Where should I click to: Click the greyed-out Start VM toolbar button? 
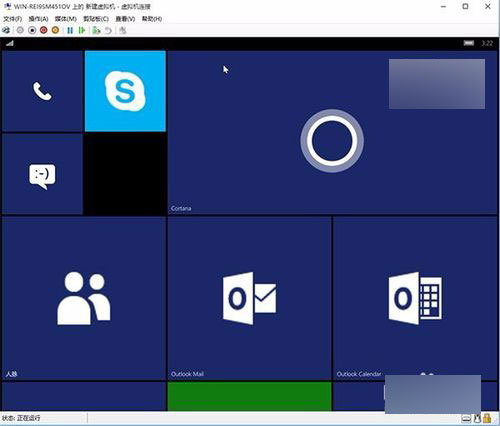pyautogui.click(x=20, y=30)
